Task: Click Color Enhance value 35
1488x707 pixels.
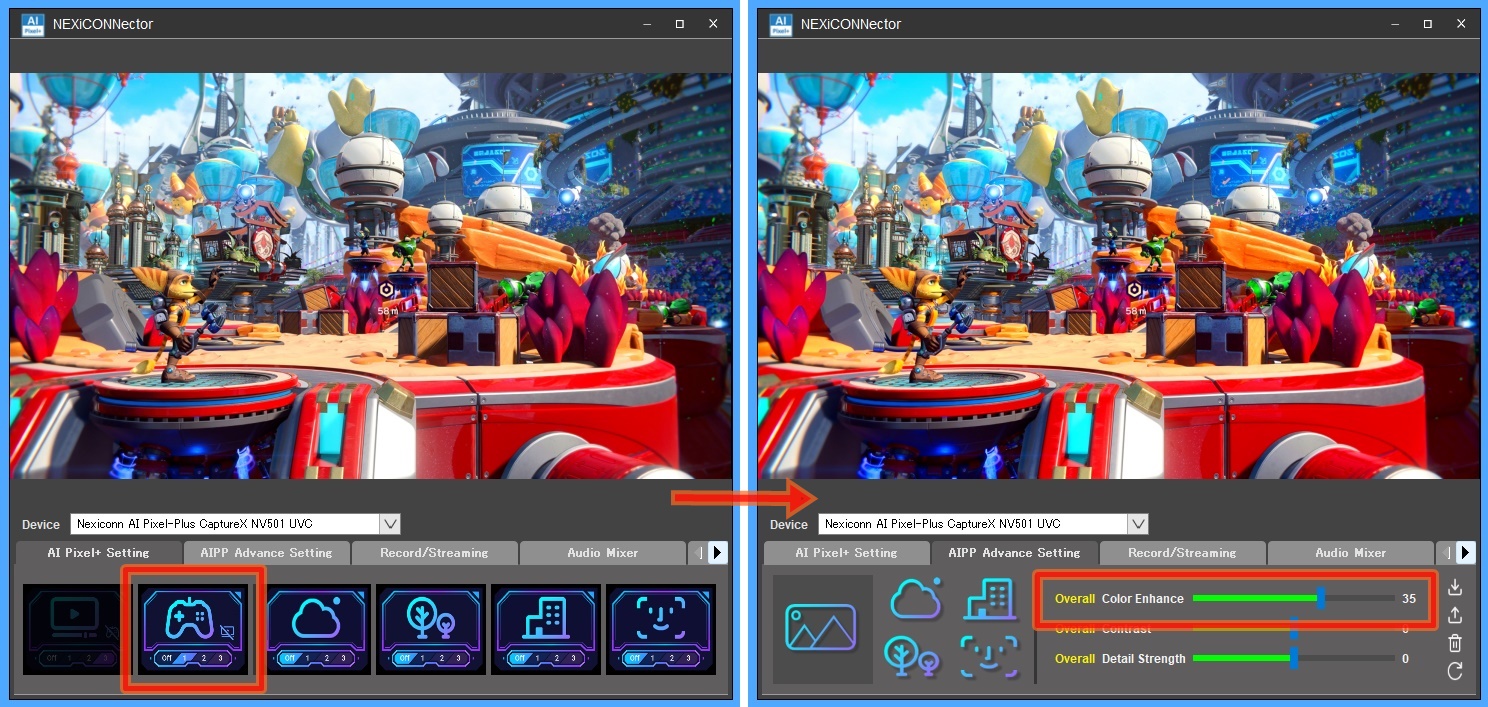Action: click(1408, 599)
